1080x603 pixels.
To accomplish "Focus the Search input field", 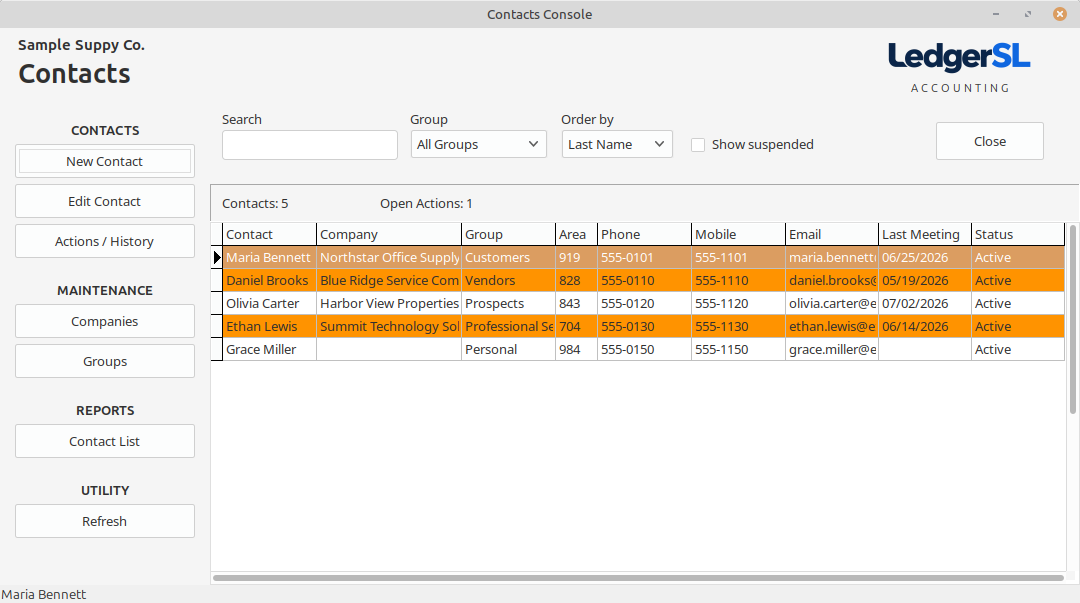I will point(310,145).
